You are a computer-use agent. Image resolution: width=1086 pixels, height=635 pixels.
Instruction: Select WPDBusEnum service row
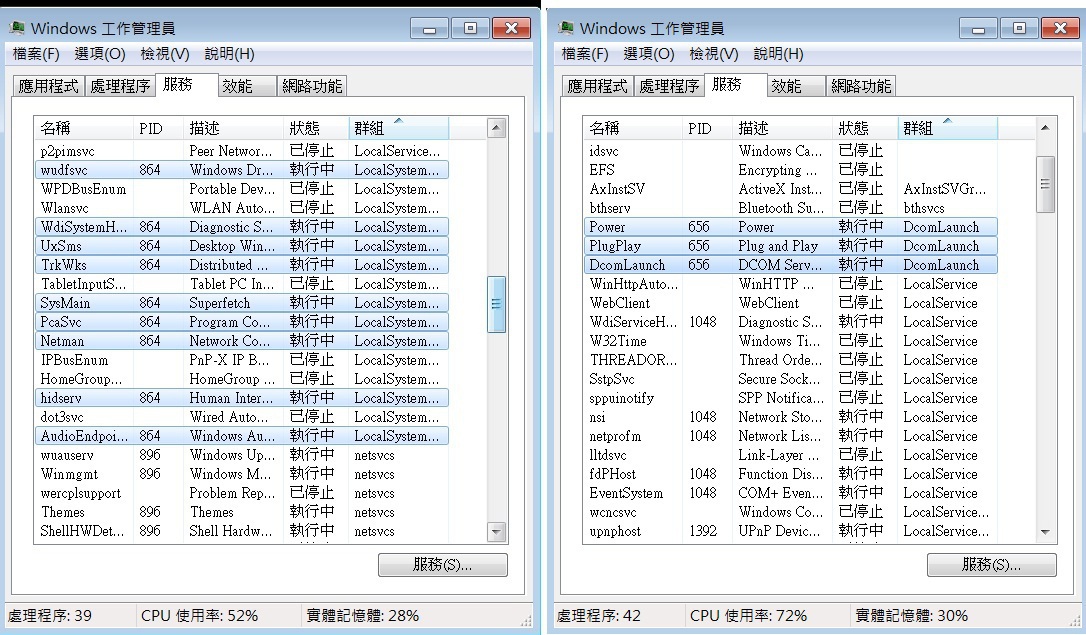242,189
